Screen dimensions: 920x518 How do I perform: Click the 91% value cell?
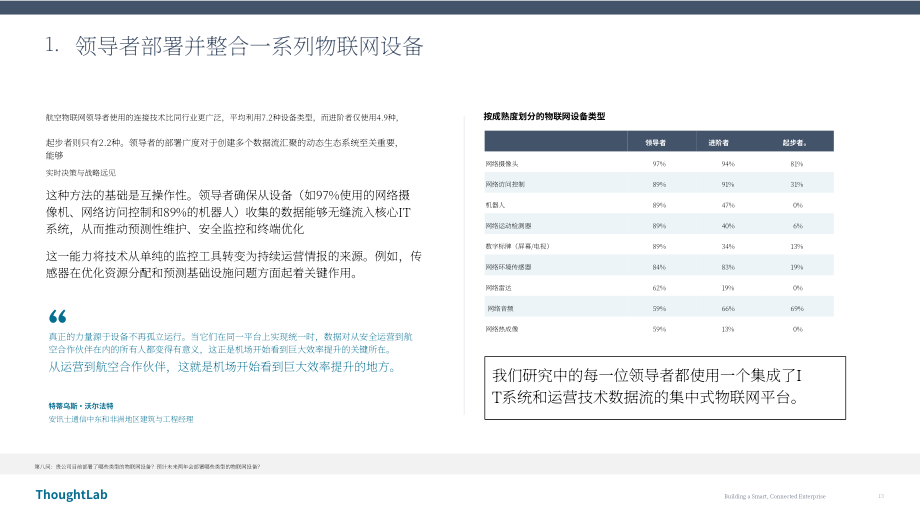(728, 184)
